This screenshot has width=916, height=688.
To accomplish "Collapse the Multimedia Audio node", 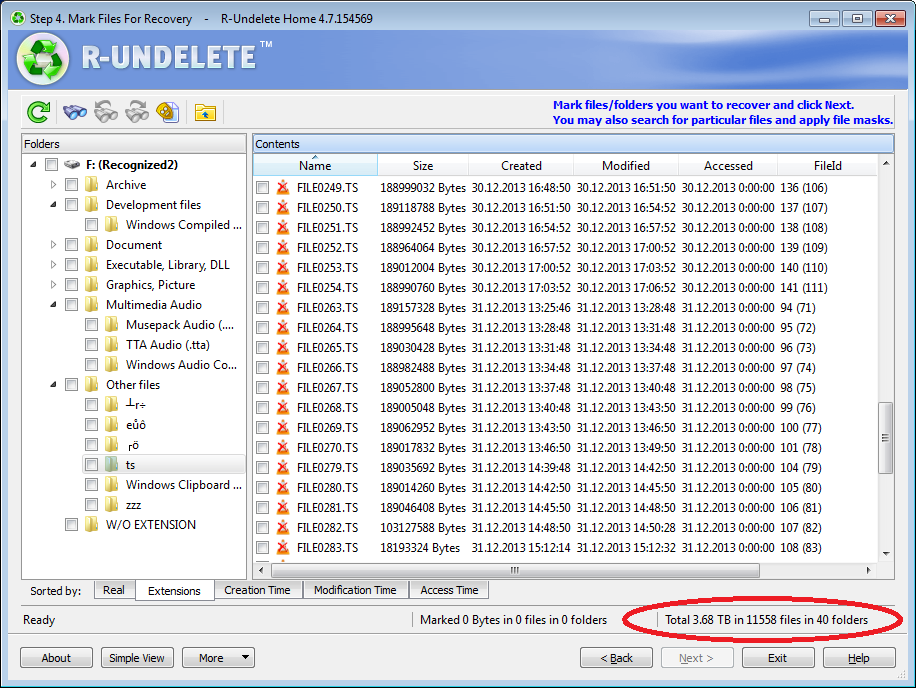I will (x=53, y=304).
